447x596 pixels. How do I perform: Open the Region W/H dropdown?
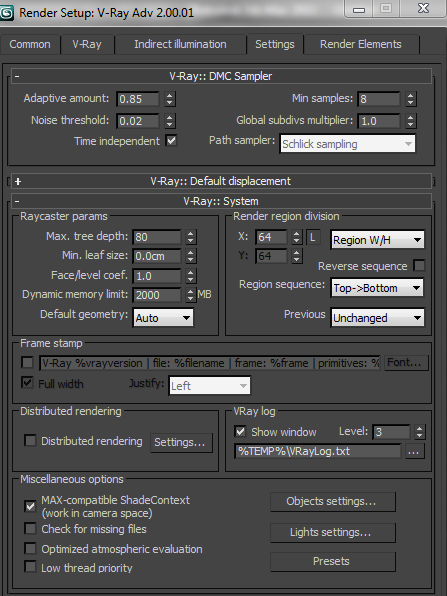(x=377, y=240)
